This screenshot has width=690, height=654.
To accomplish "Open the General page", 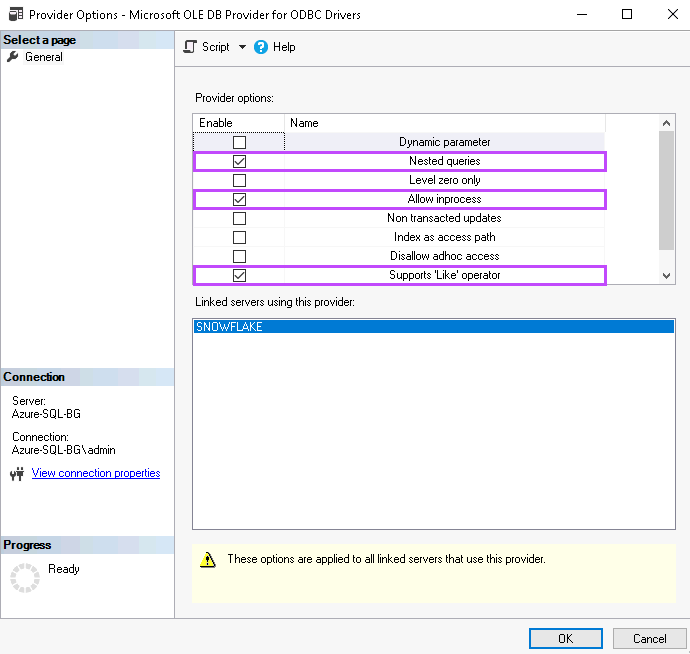I will pyautogui.click(x=44, y=57).
